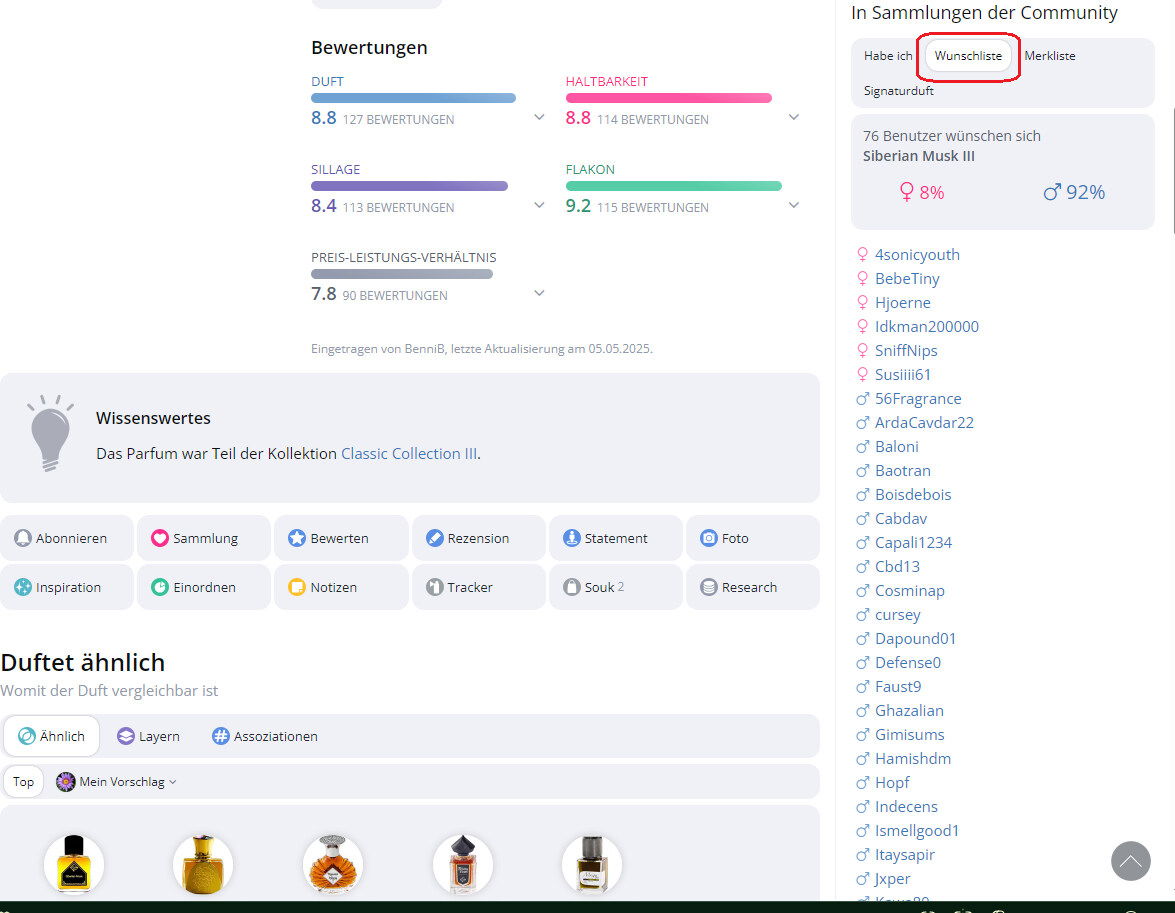Expand the Haltbarkeit rating chevron
Screen dimensions: 1175x913
tap(794, 117)
